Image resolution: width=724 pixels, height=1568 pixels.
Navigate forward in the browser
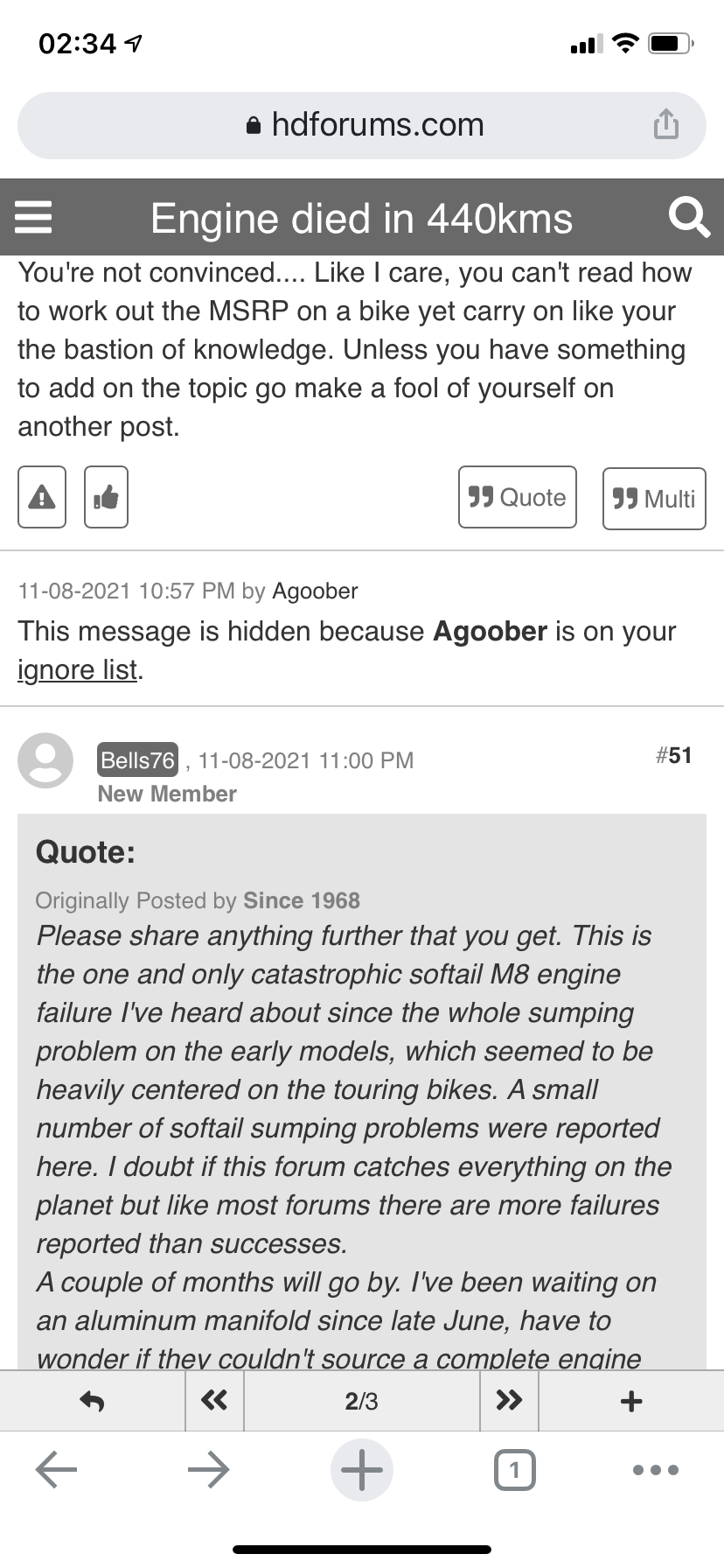click(208, 1470)
